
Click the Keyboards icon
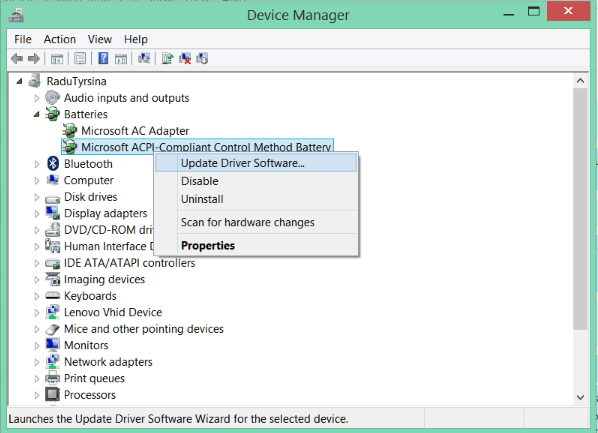click(x=53, y=295)
